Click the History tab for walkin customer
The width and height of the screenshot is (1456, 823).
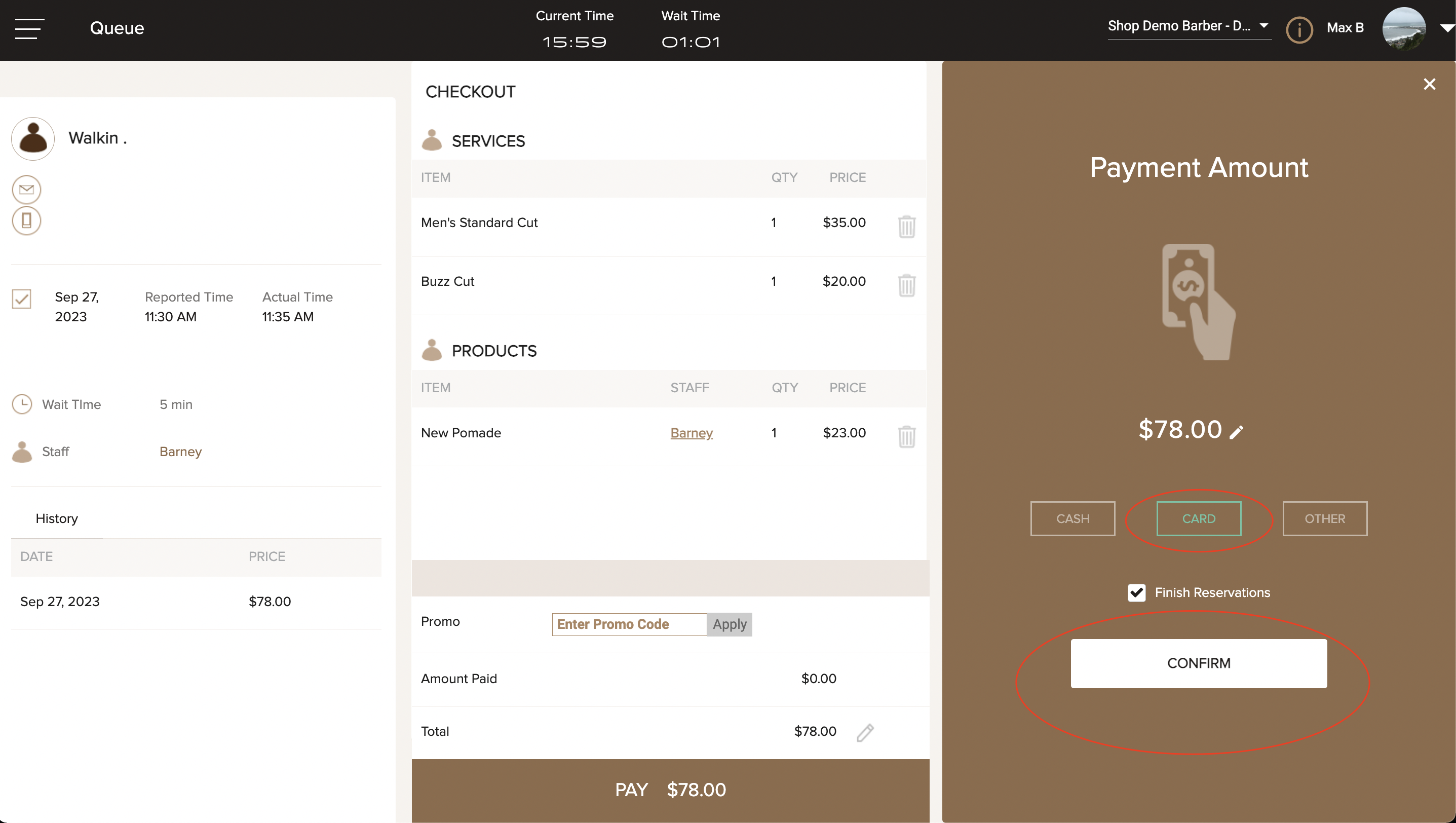(x=57, y=517)
